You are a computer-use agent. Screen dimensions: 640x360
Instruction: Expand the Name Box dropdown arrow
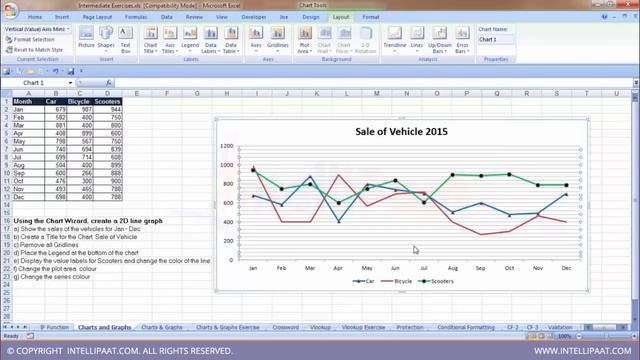pyautogui.click(x=70, y=83)
